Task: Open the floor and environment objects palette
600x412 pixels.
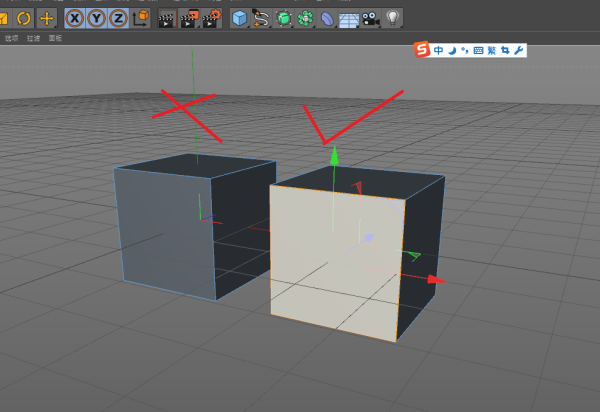Action: 349,18
